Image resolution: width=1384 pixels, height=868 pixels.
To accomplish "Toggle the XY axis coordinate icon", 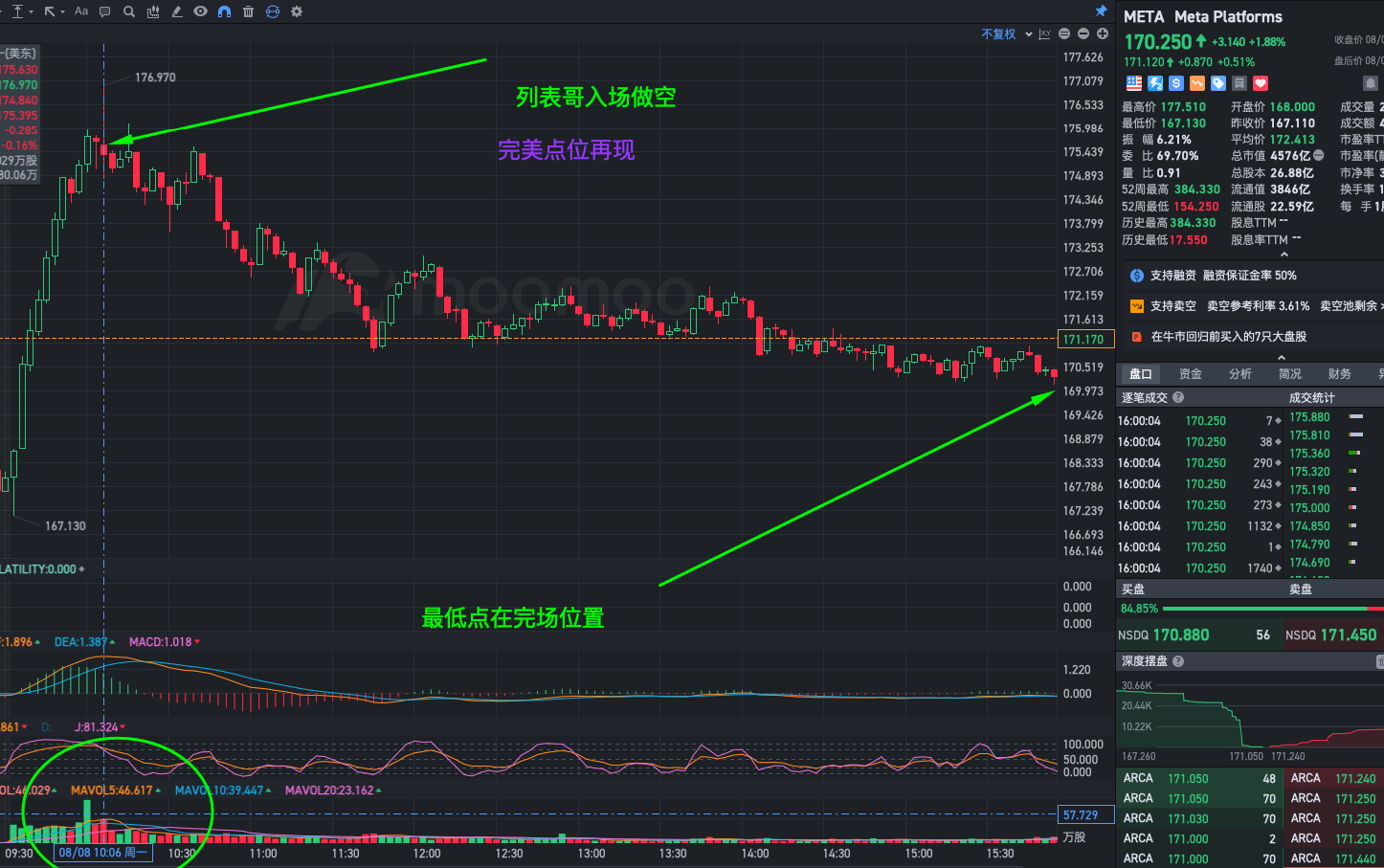I will [x=1044, y=33].
